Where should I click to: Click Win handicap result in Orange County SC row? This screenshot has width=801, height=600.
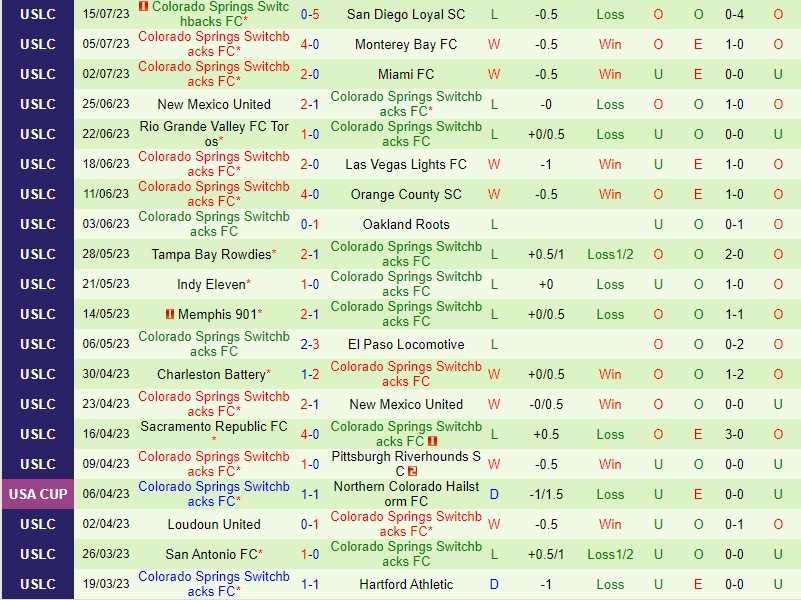click(x=610, y=195)
